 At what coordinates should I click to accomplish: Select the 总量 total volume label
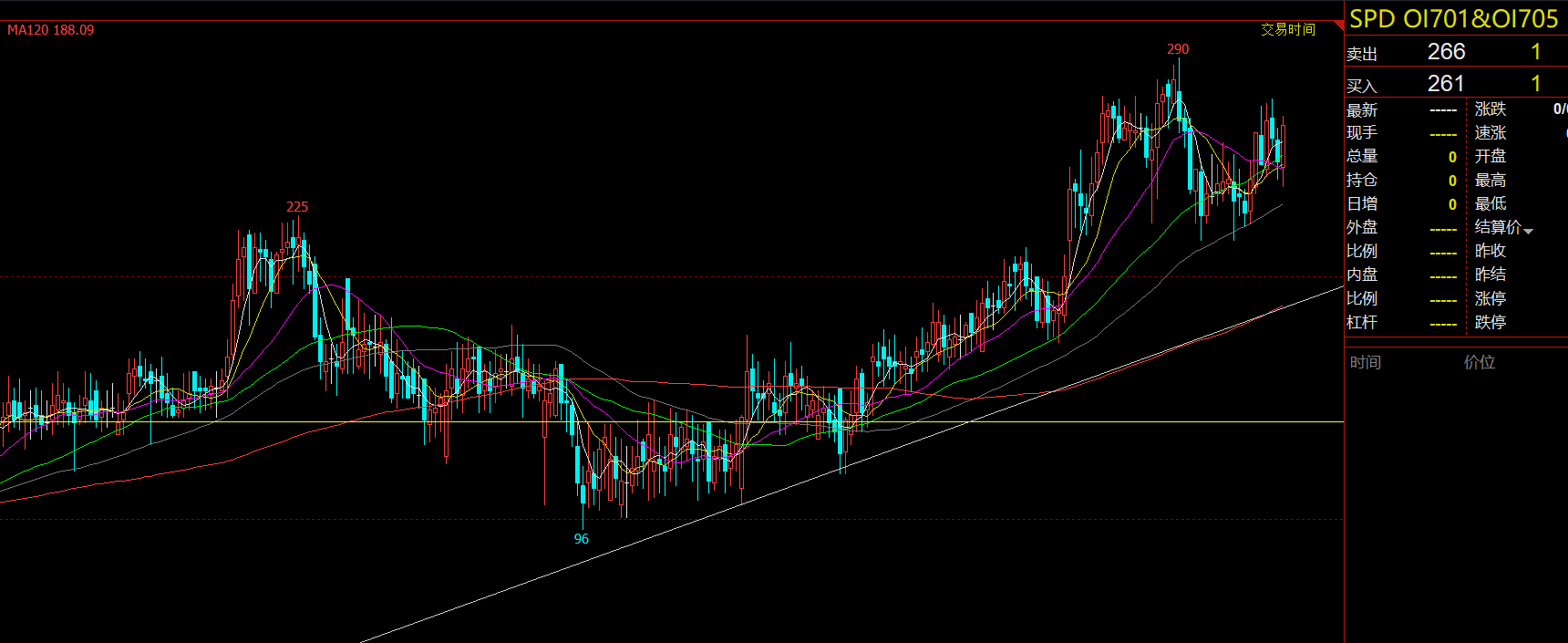1362,157
